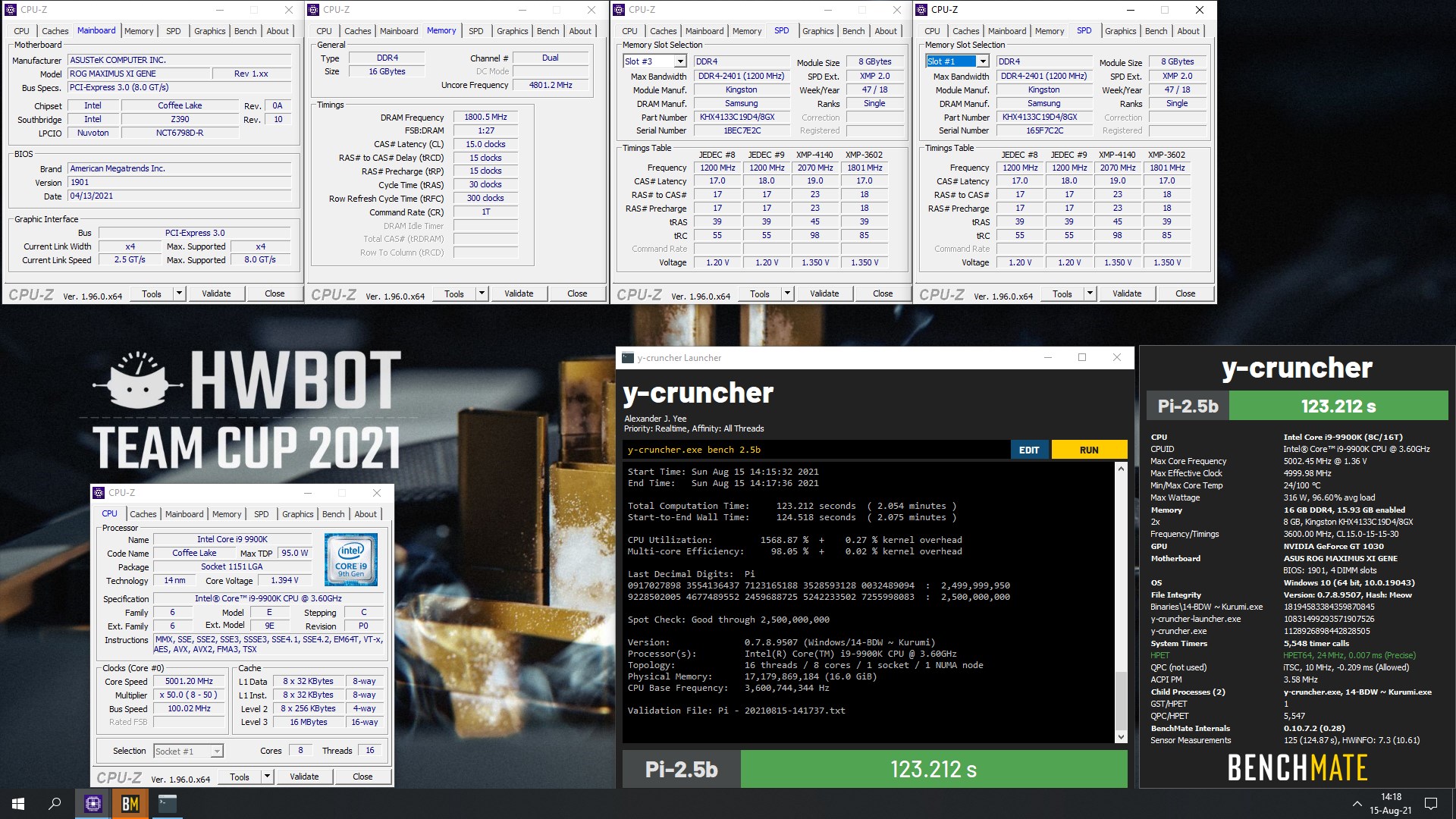The image size is (1456, 819).
Task: Click the Memory CPU-Z window title icon
Action: pos(313,10)
